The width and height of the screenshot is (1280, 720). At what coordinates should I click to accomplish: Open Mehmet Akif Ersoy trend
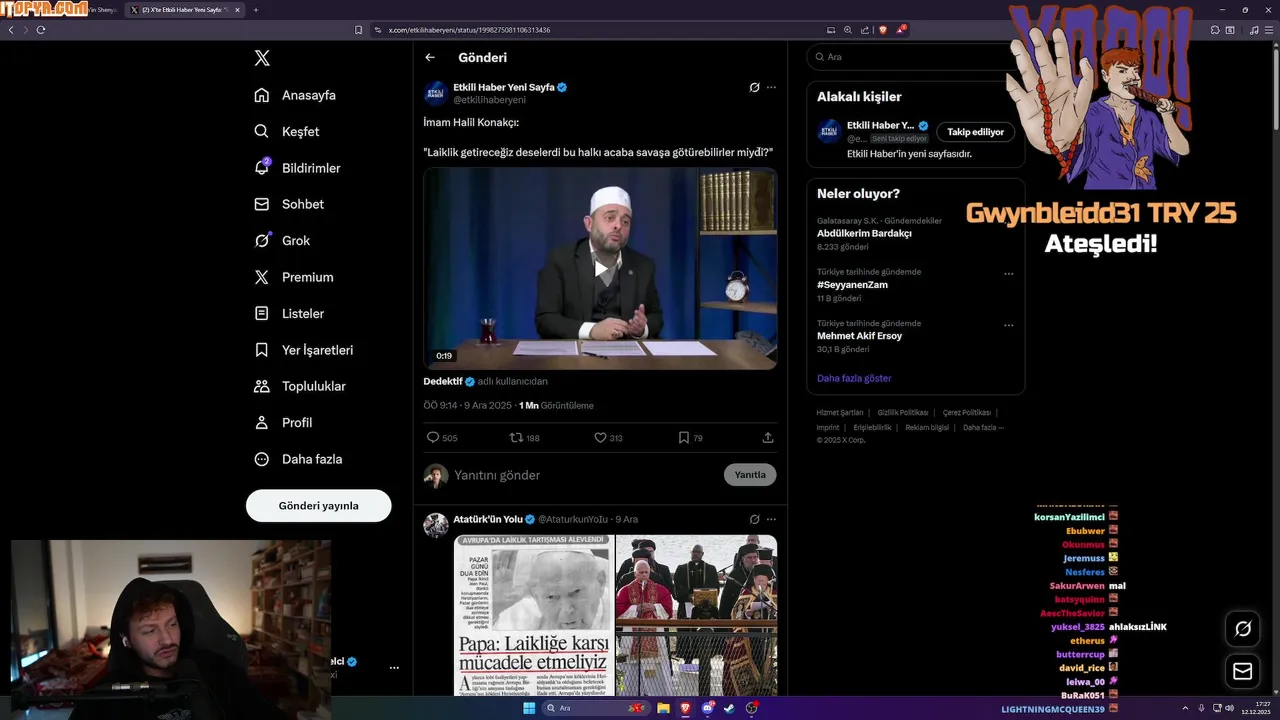859,336
